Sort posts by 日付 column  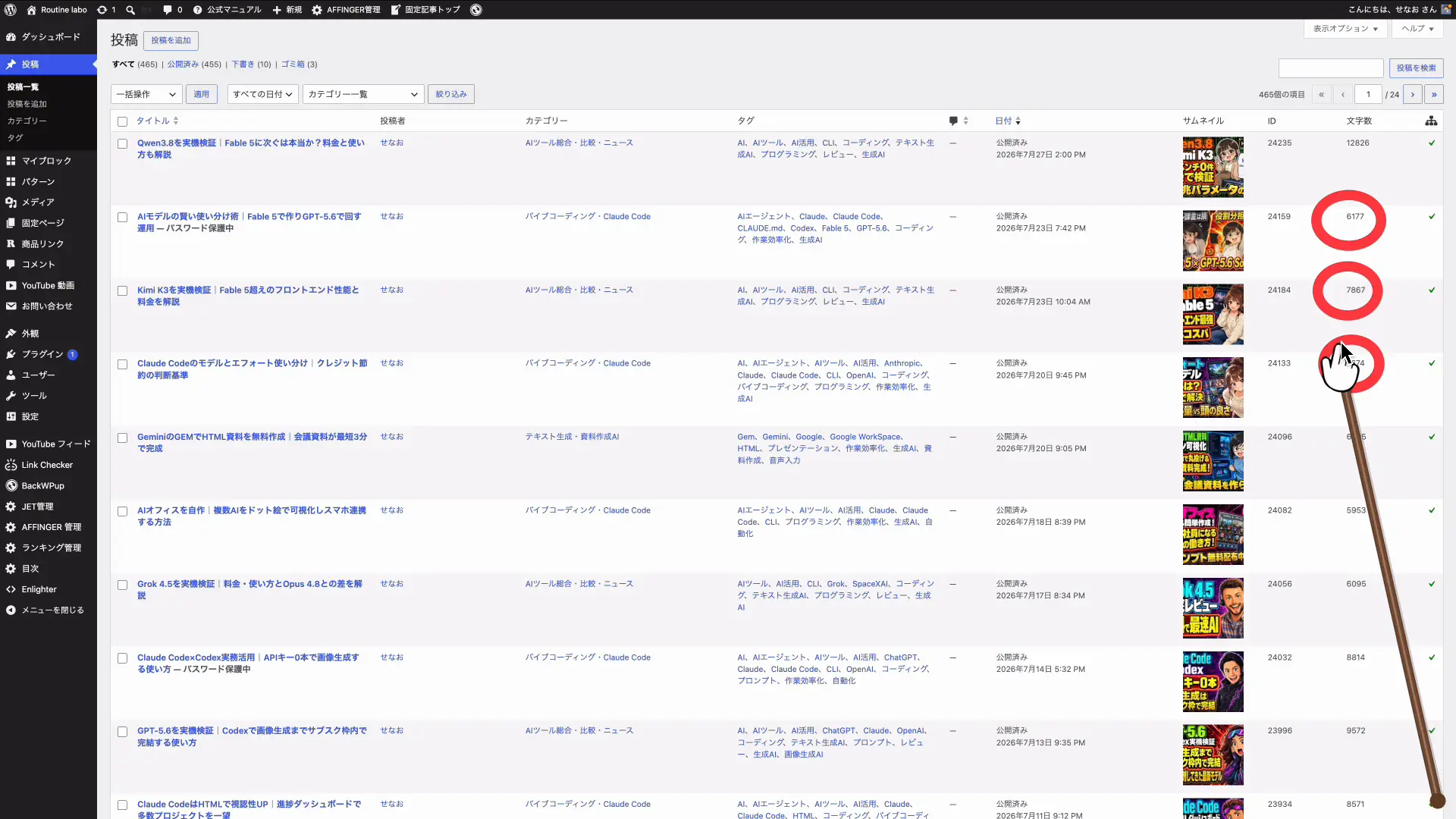click(x=1008, y=121)
